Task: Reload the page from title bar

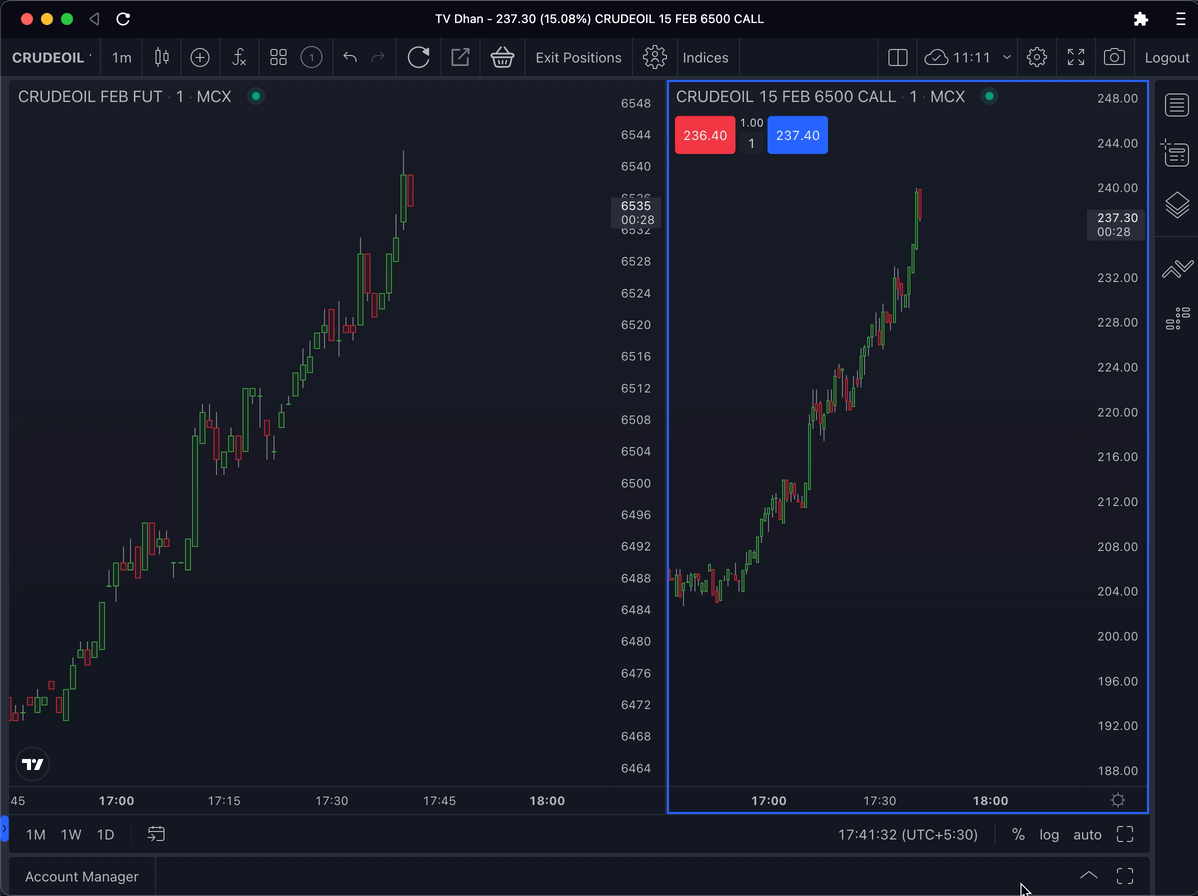Action: tap(123, 19)
